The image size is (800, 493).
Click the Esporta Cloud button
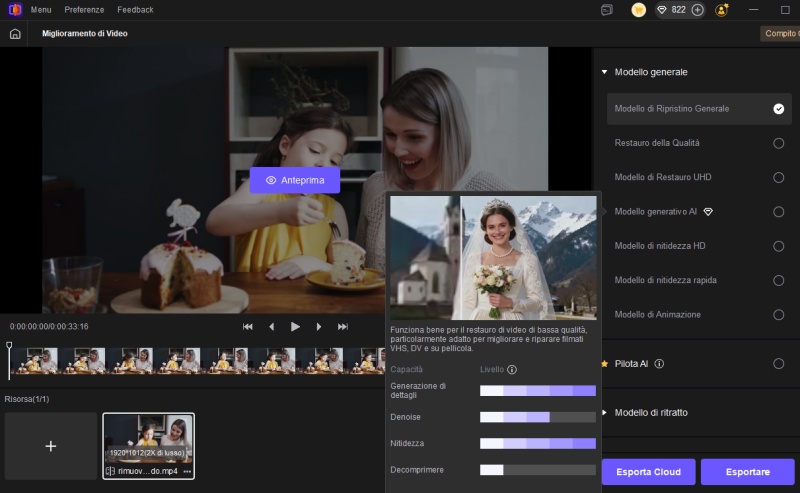click(x=647, y=472)
